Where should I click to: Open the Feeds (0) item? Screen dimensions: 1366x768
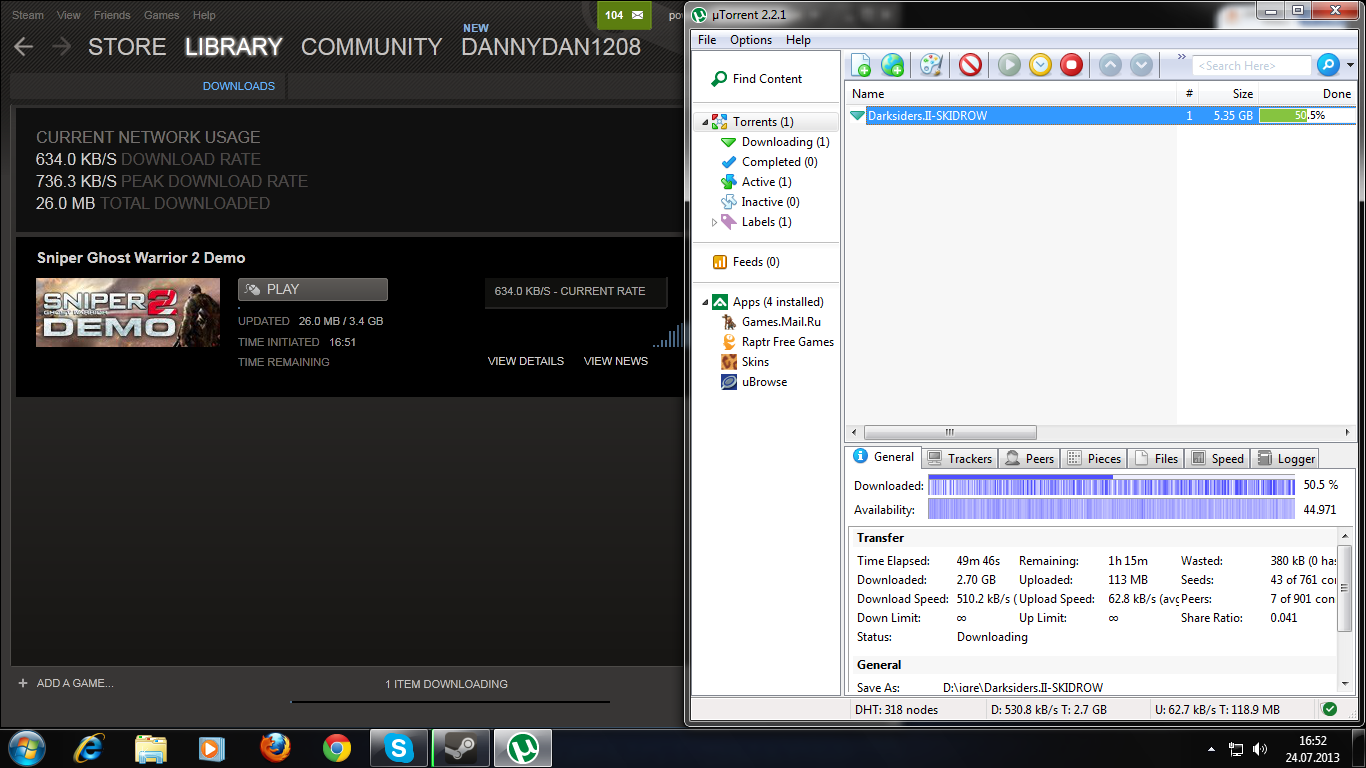756,262
